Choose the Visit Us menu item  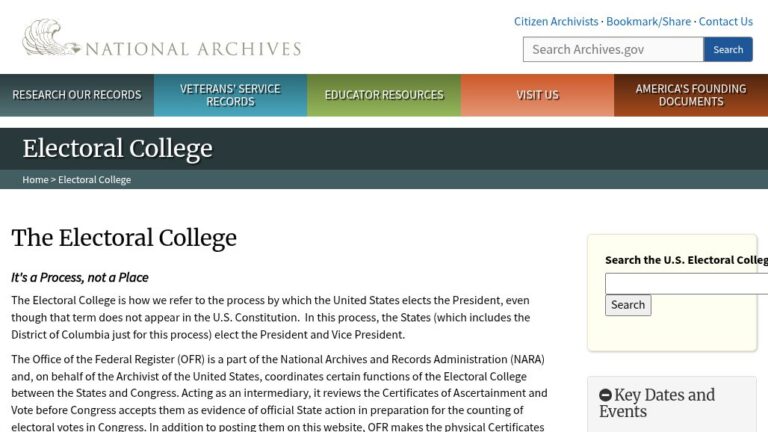(537, 95)
